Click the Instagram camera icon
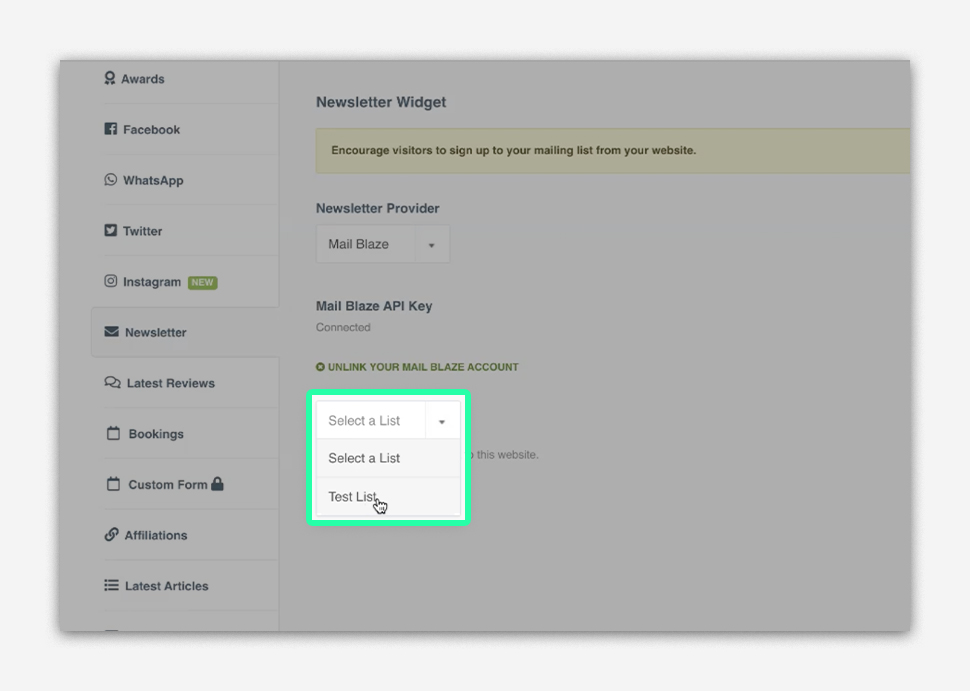The height and width of the screenshot is (691, 970). [x=111, y=282]
